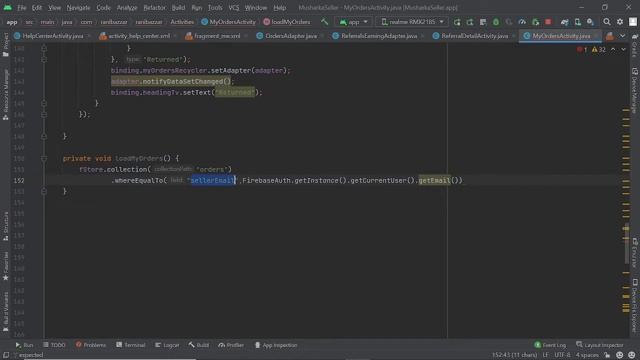Open the App Inspection tool window

tap(276, 345)
